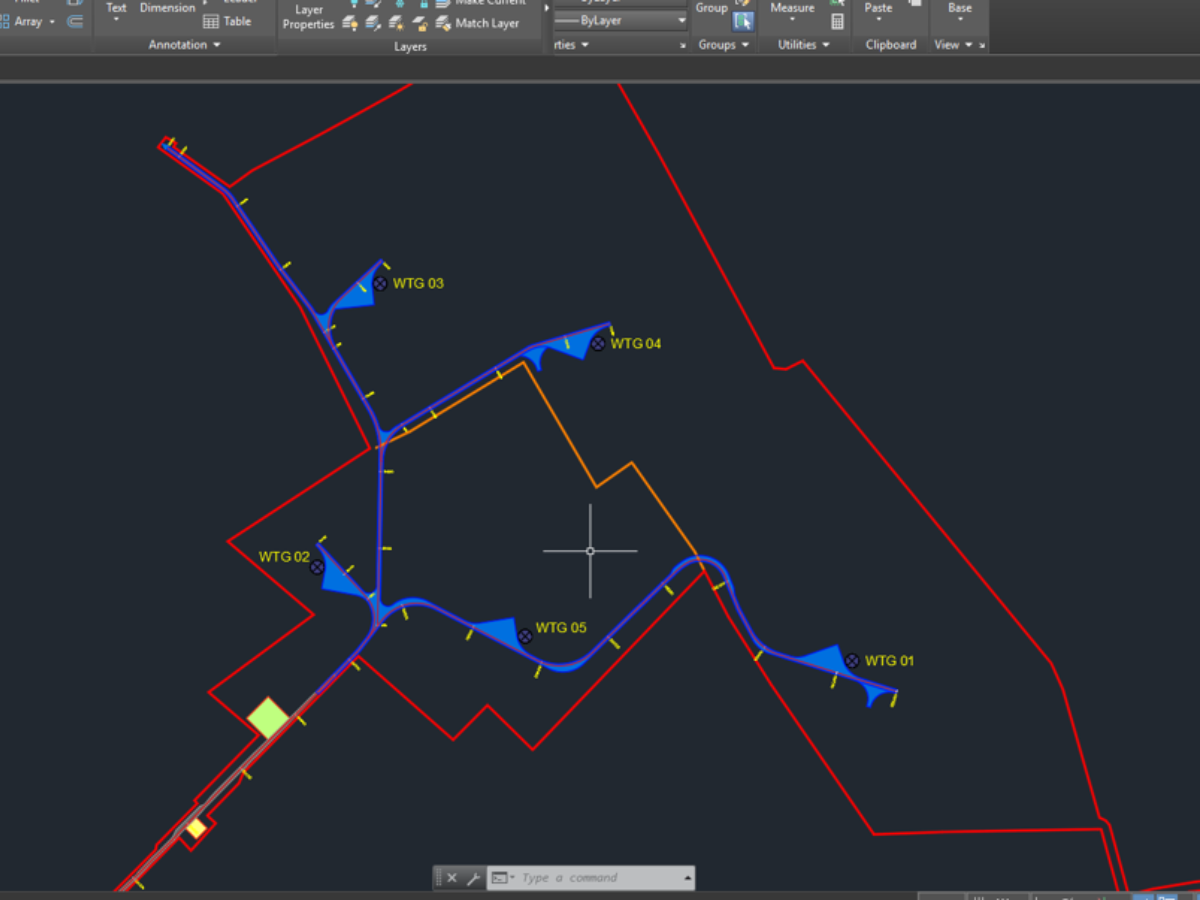This screenshot has height=900, width=1200.
Task: Select the WTG 04 label
Action: (636, 343)
